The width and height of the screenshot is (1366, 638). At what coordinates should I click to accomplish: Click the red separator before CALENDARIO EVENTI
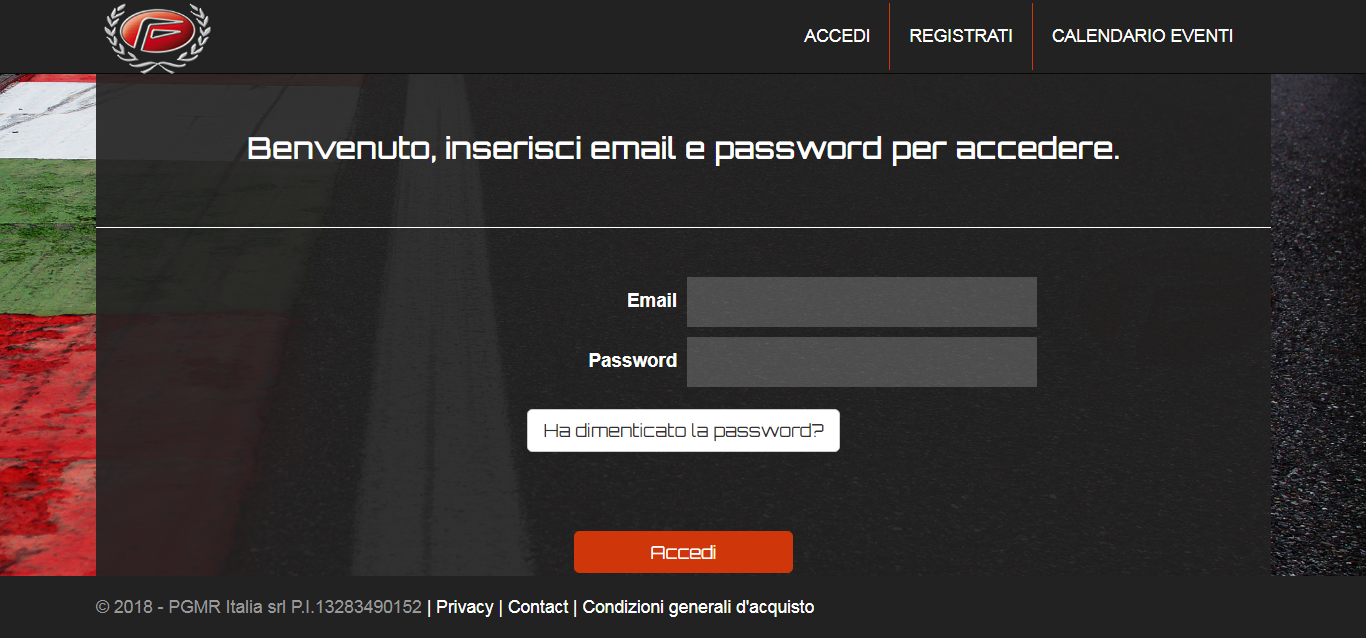[1032, 36]
